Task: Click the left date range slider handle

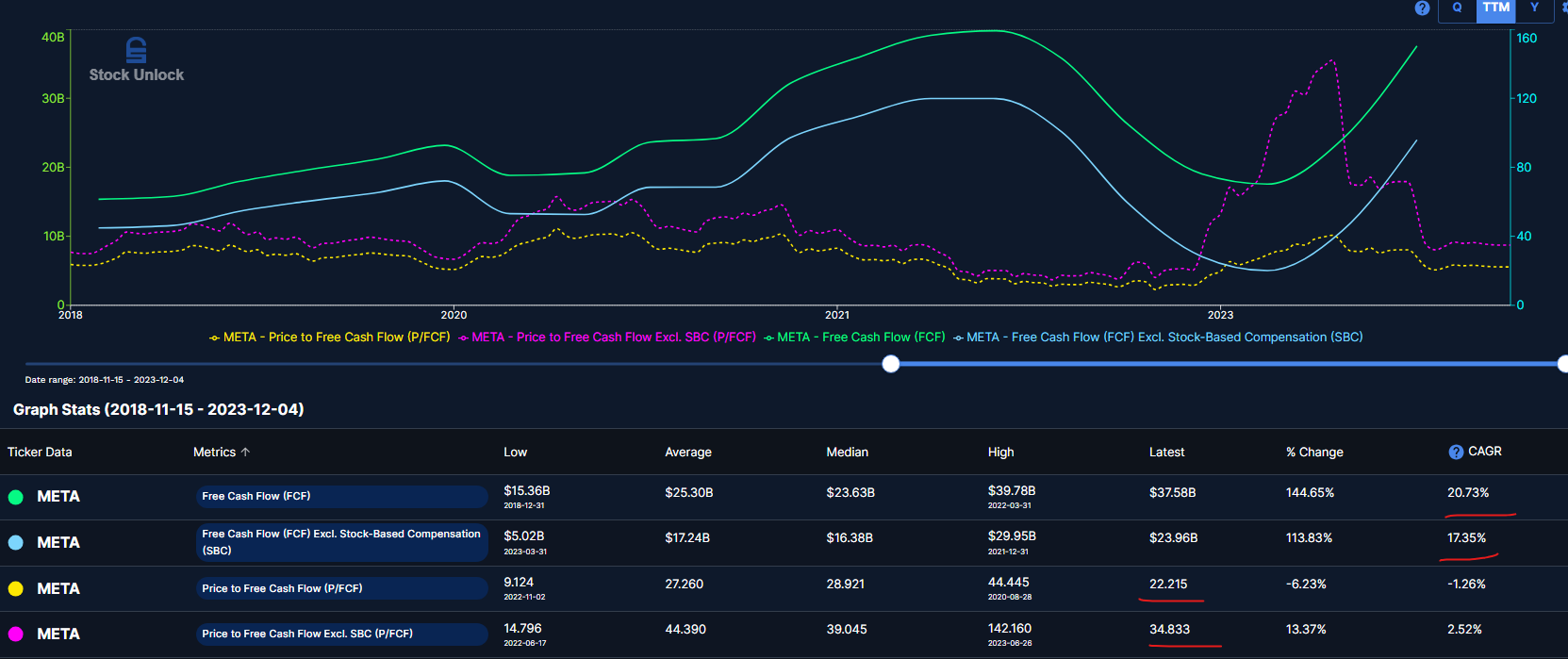Action: coord(891,364)
